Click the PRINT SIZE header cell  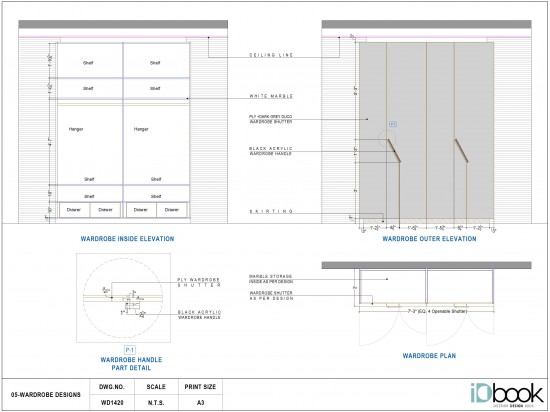(200, 387)
